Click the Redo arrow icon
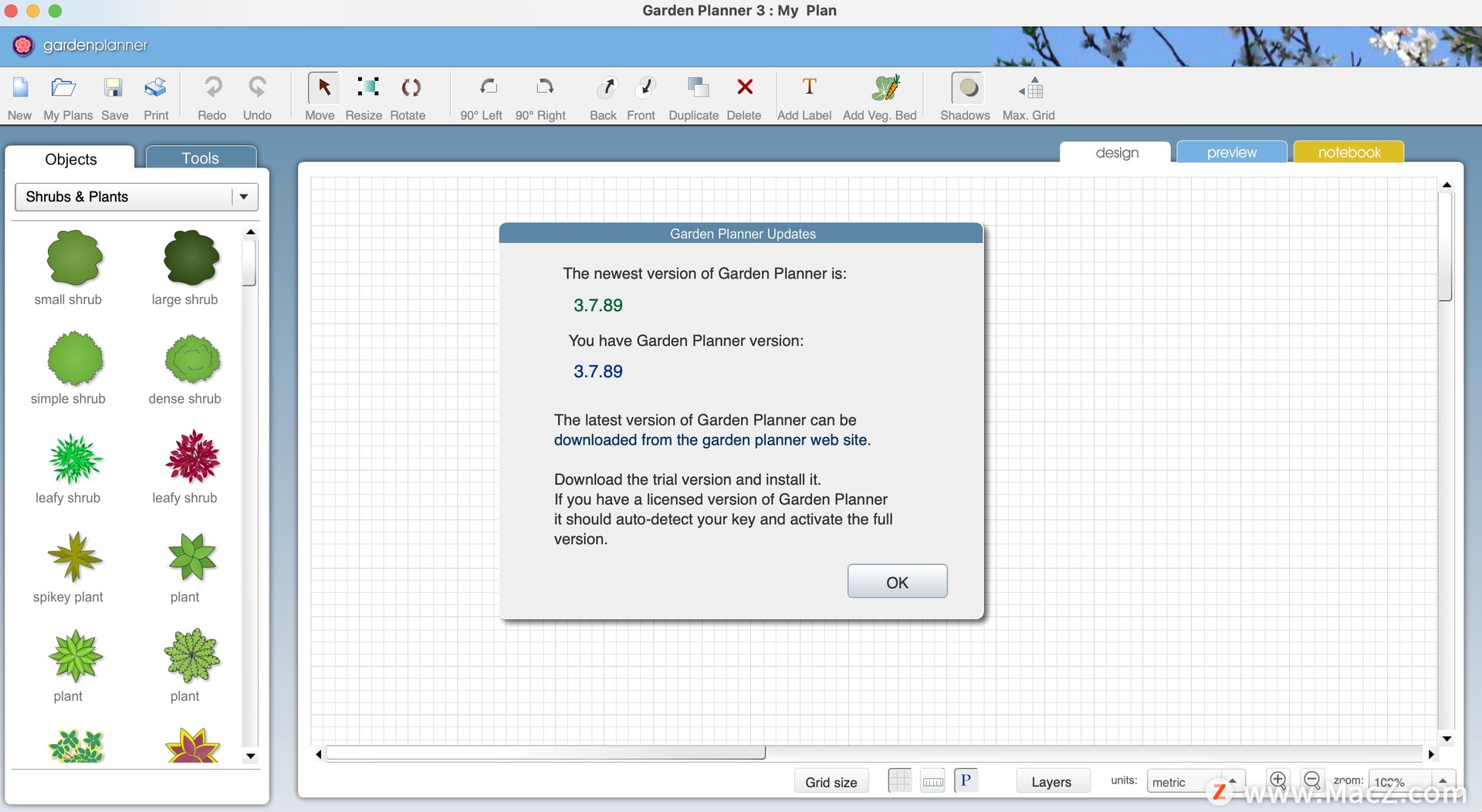 (x=212, y=87)
